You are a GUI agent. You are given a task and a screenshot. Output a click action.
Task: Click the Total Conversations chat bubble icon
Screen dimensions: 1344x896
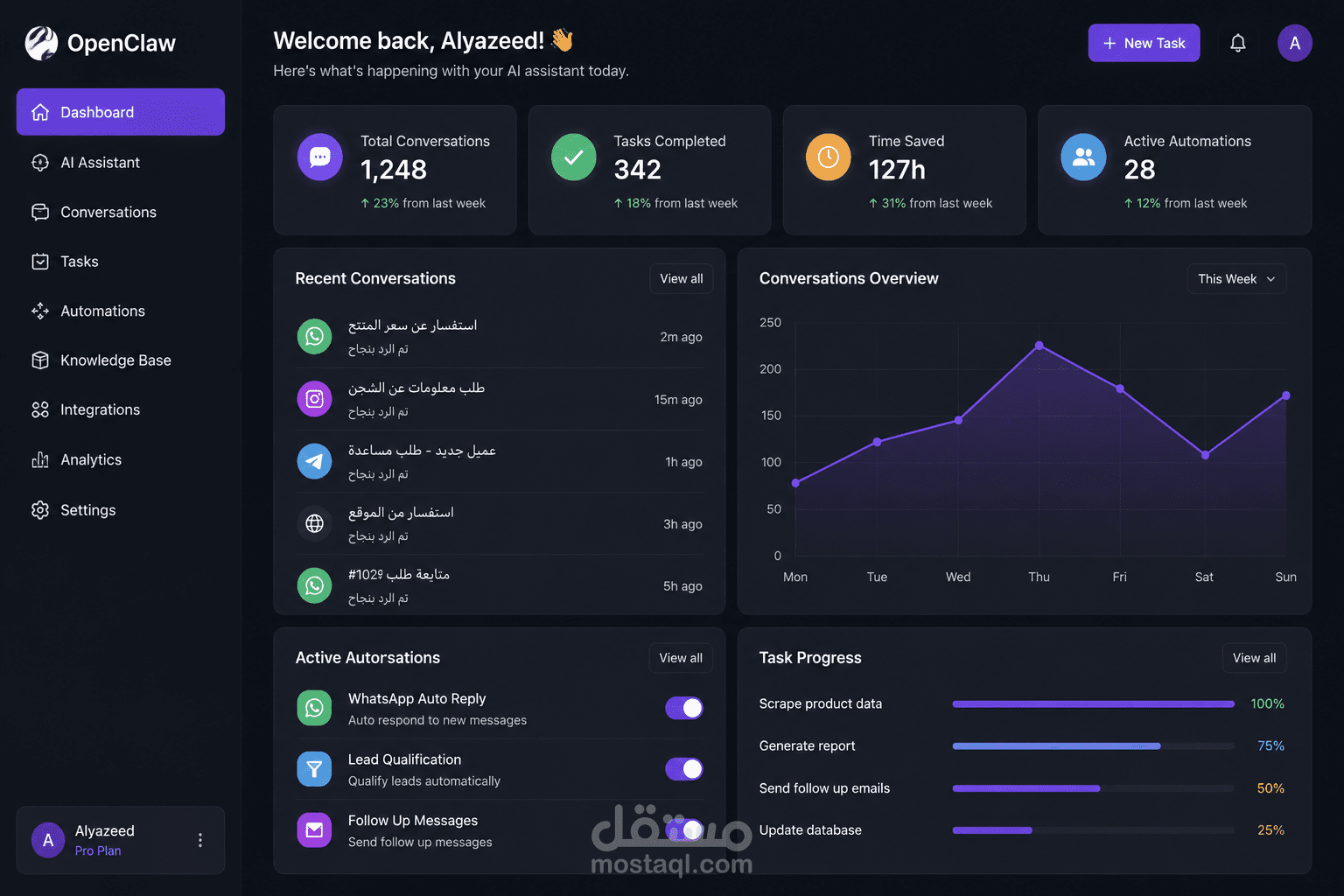[320, 157]
